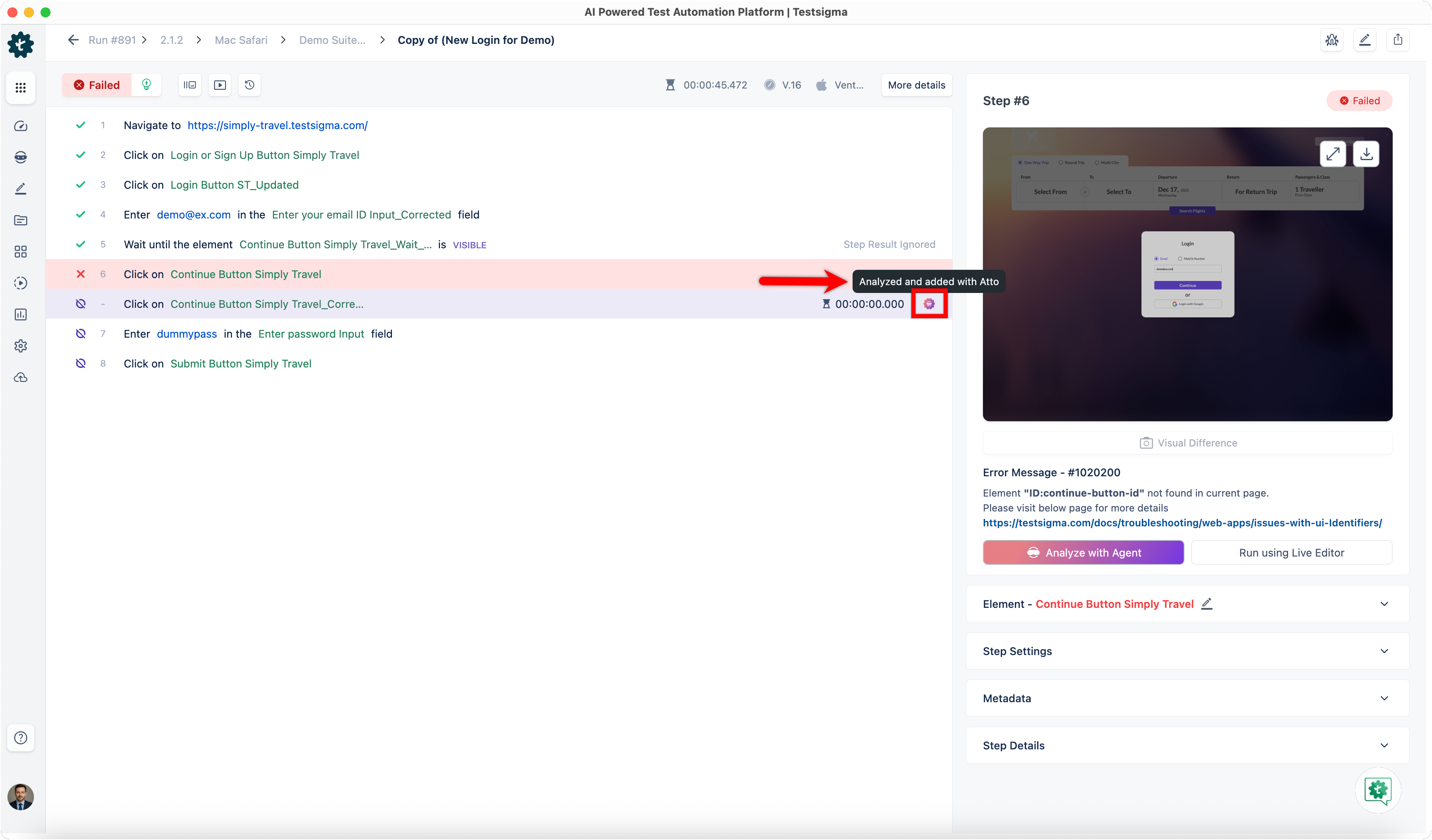Click Analyze with Agent button
Viewport: 1432px width, 840px height.
click(1083, 552)
